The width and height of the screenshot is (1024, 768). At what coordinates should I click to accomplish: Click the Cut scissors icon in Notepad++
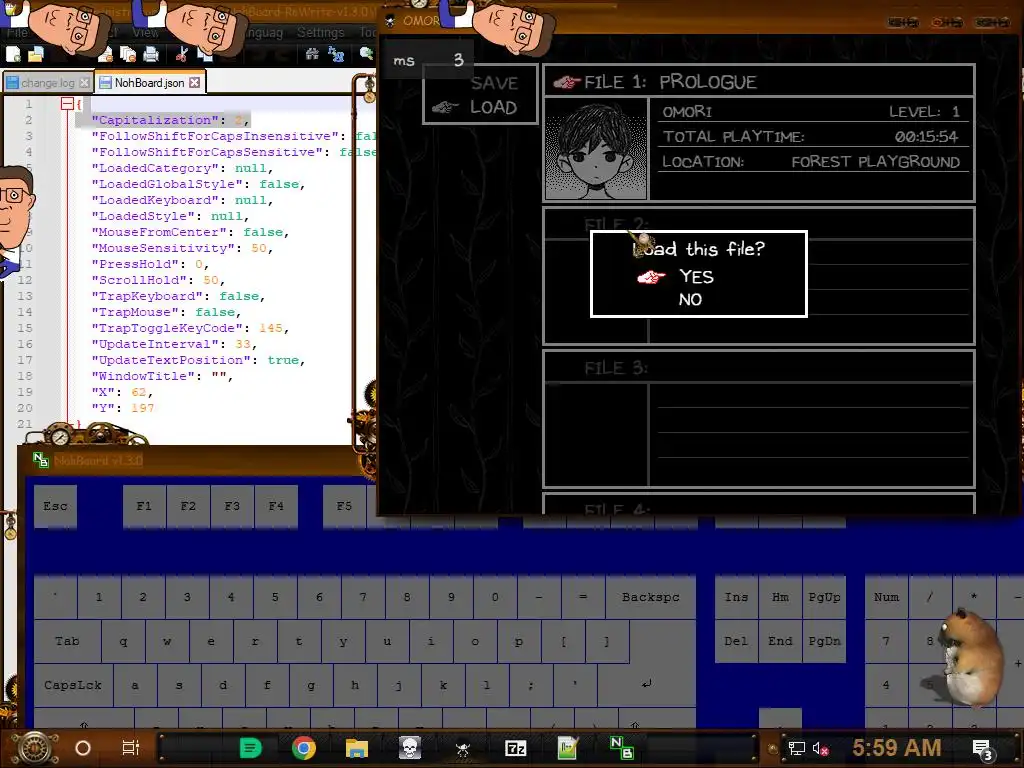tap(182, 55)
